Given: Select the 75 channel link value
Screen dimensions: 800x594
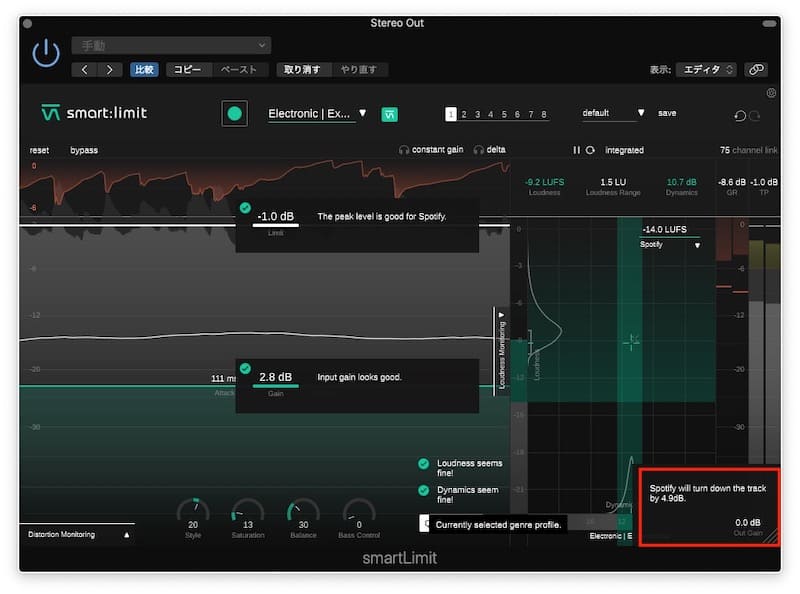Looking at the screenshot, I should click(x=724, y=150).
